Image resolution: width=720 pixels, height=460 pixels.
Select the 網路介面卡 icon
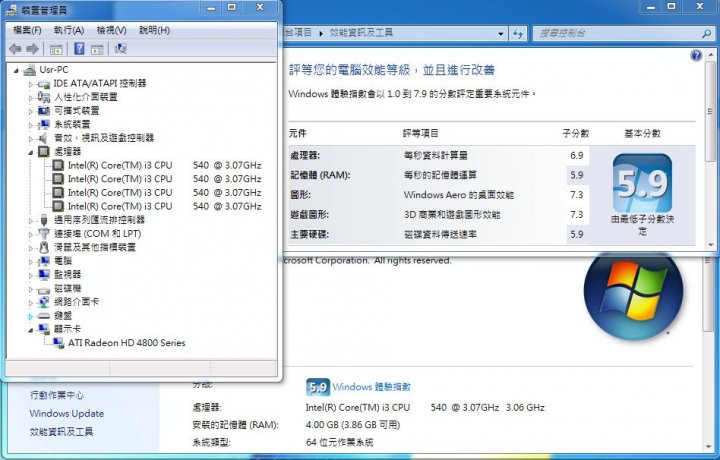point(44,302)
